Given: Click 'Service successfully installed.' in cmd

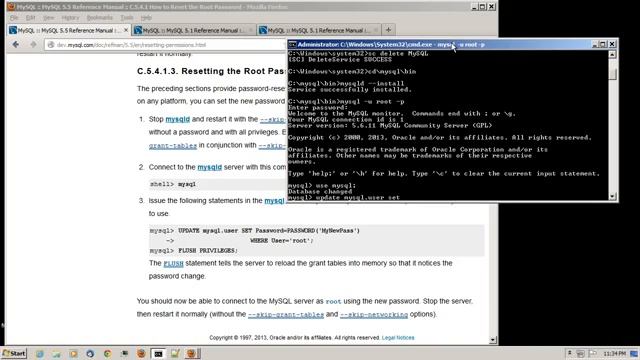Looking at the screenshot, I should pyautogui.click(x=350, y=89).
